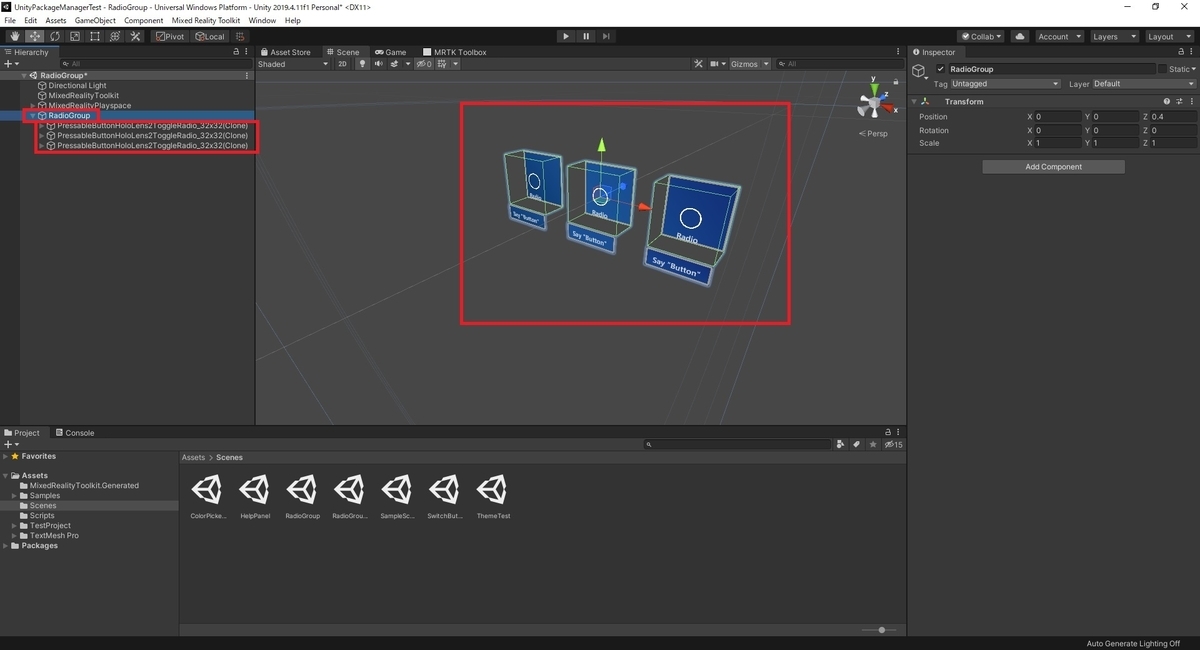1200x650 pixels.
Task: Open the Layers dropdown
Action: [x=1114, y=36]
